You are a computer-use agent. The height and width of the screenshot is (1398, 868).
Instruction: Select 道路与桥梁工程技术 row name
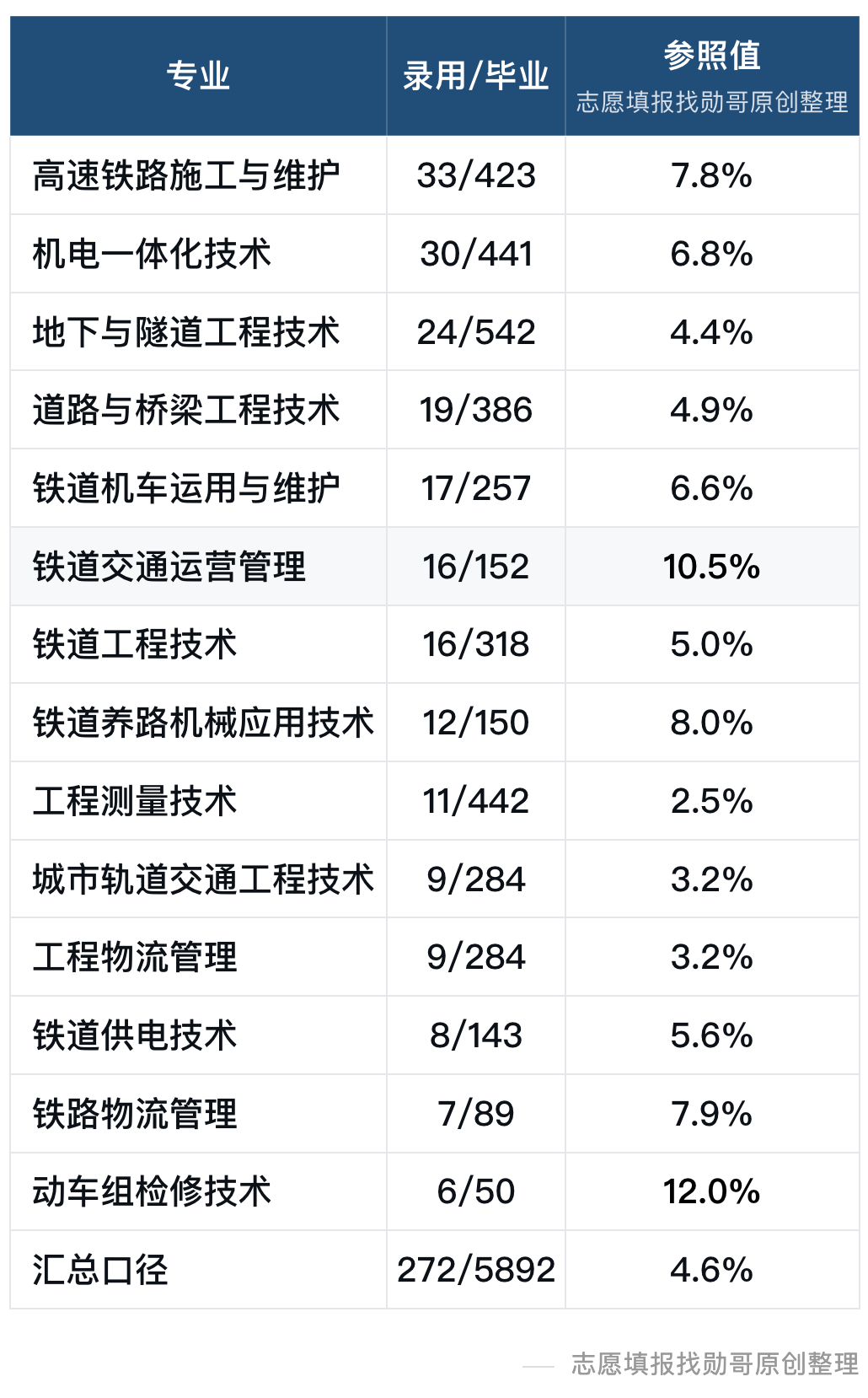coord(186,410)
